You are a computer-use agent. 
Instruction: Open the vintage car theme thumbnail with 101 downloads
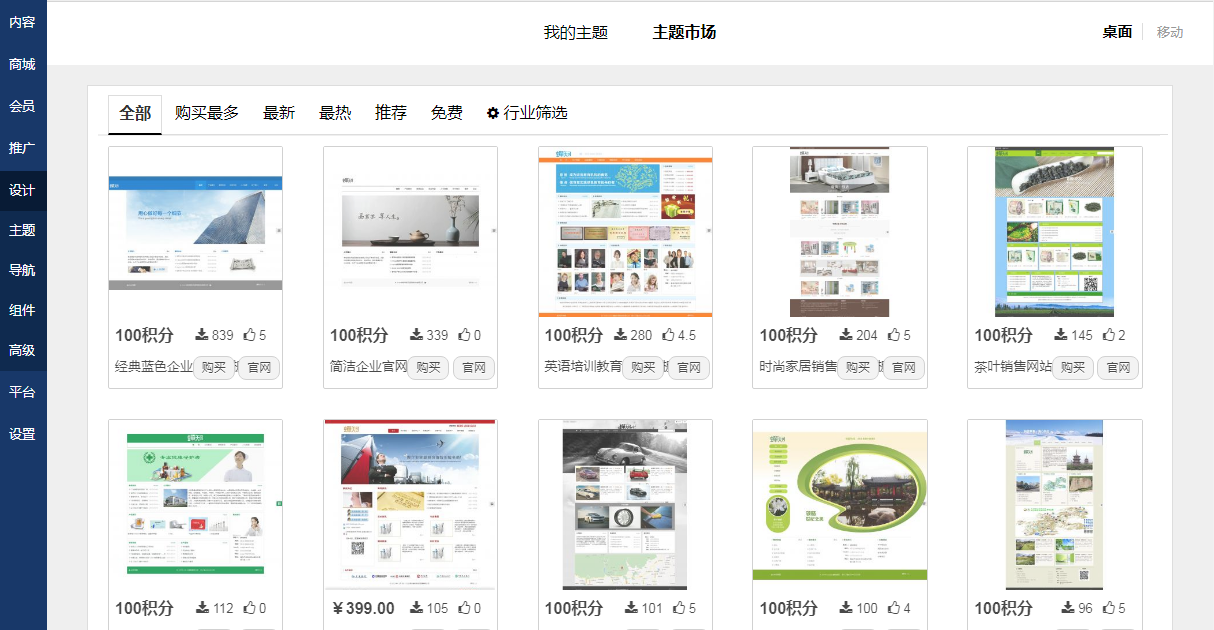click(625, 504)
